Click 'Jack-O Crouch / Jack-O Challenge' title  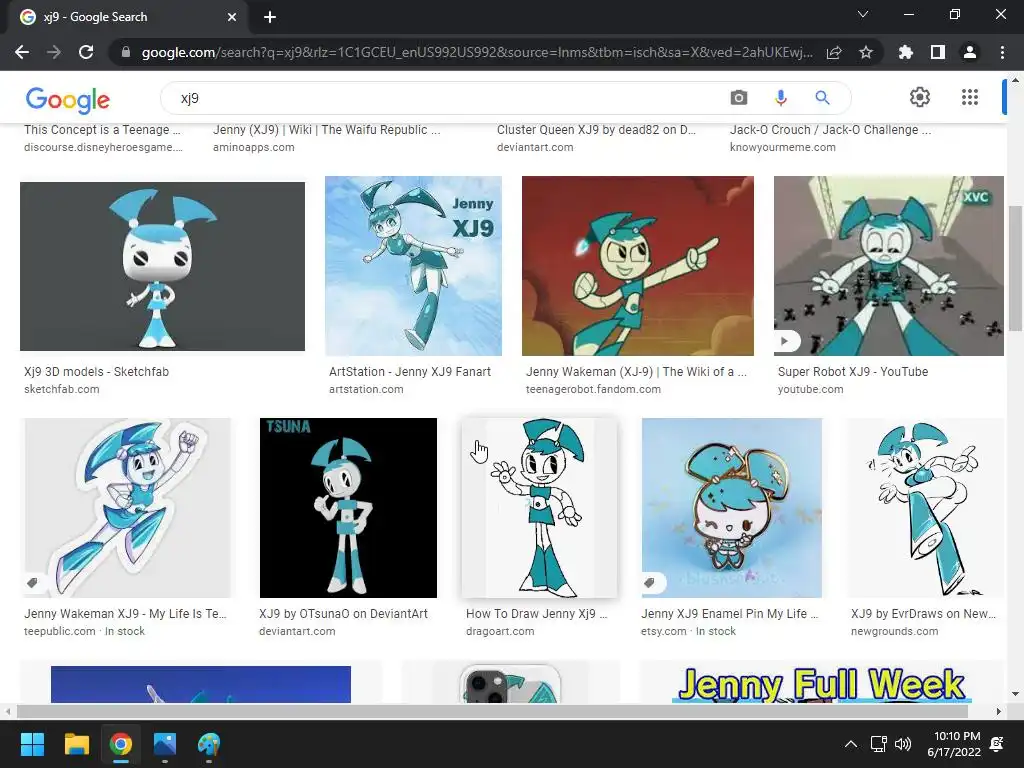[x=831, y=130]
